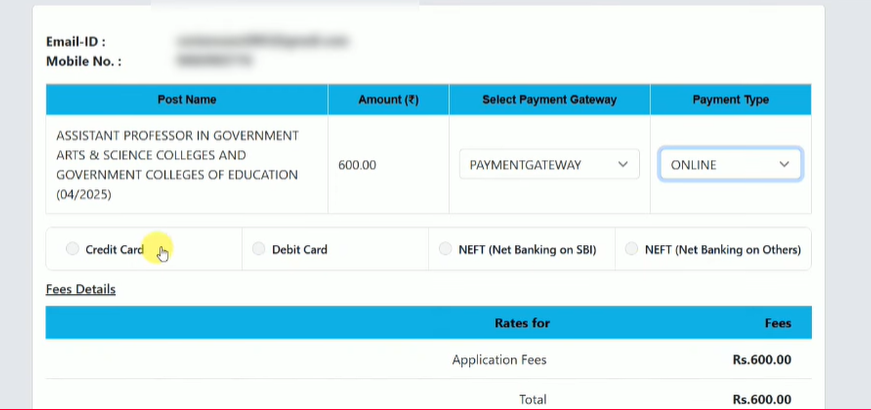This screenshot has width=871, height=410.
Task: Click the 600.00 amount cell
Action: pos(357,165)
